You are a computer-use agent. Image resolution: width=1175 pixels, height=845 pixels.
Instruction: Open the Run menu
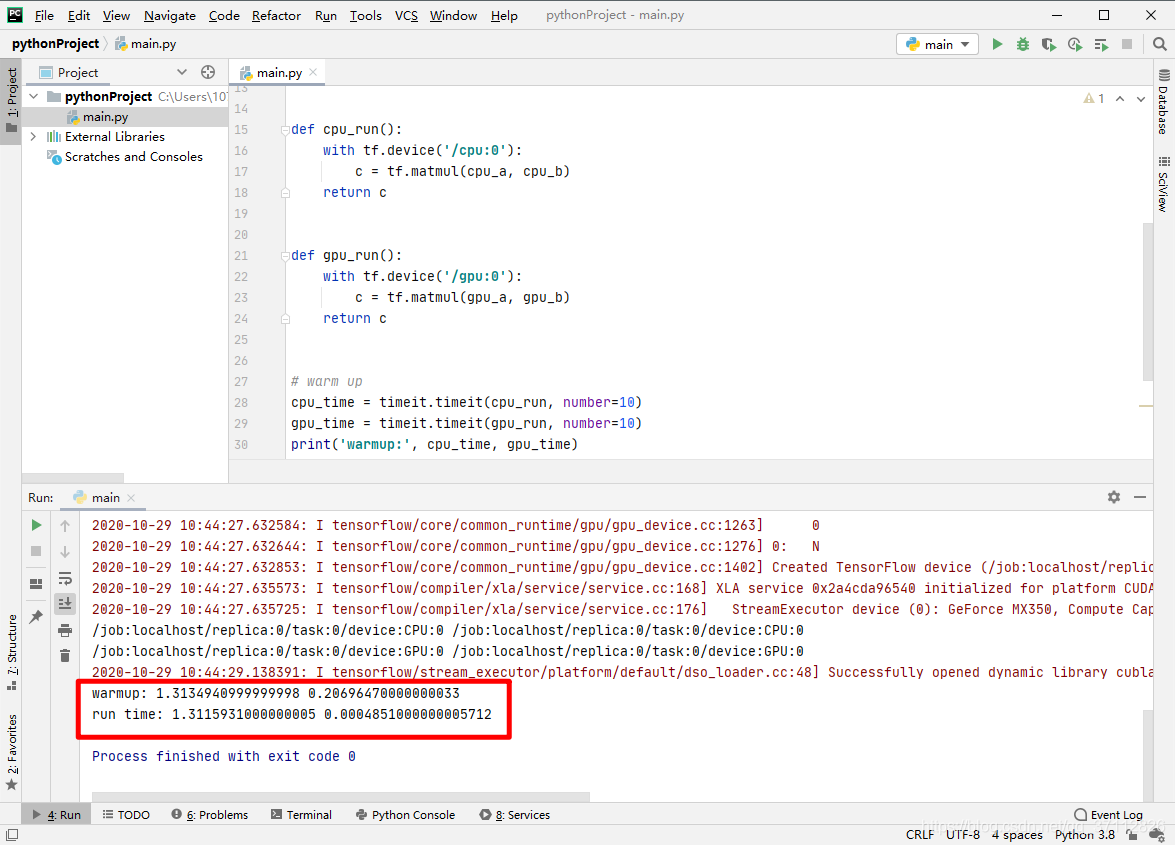pyautogui.click(x=325, y=15)
